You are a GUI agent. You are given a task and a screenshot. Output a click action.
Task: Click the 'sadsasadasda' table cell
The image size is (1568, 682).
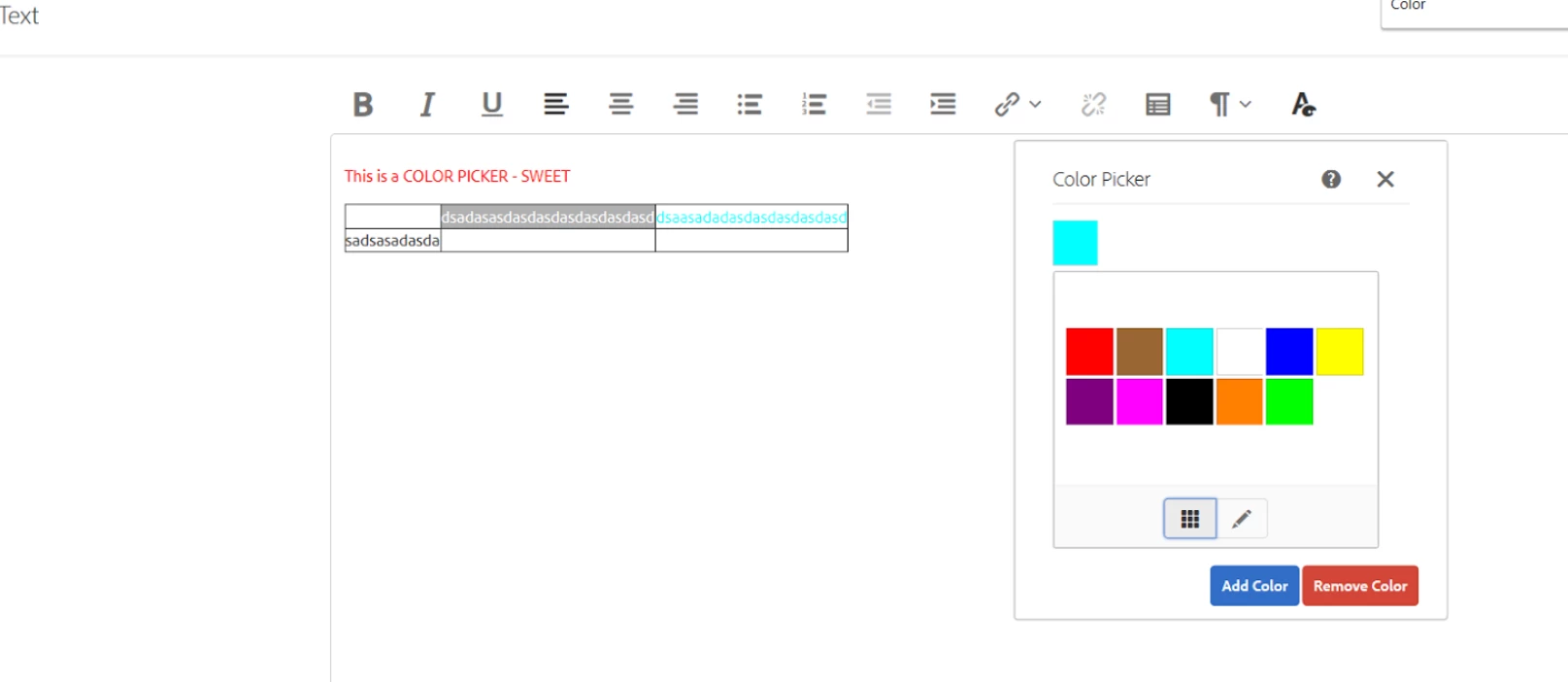click(393, 240)
